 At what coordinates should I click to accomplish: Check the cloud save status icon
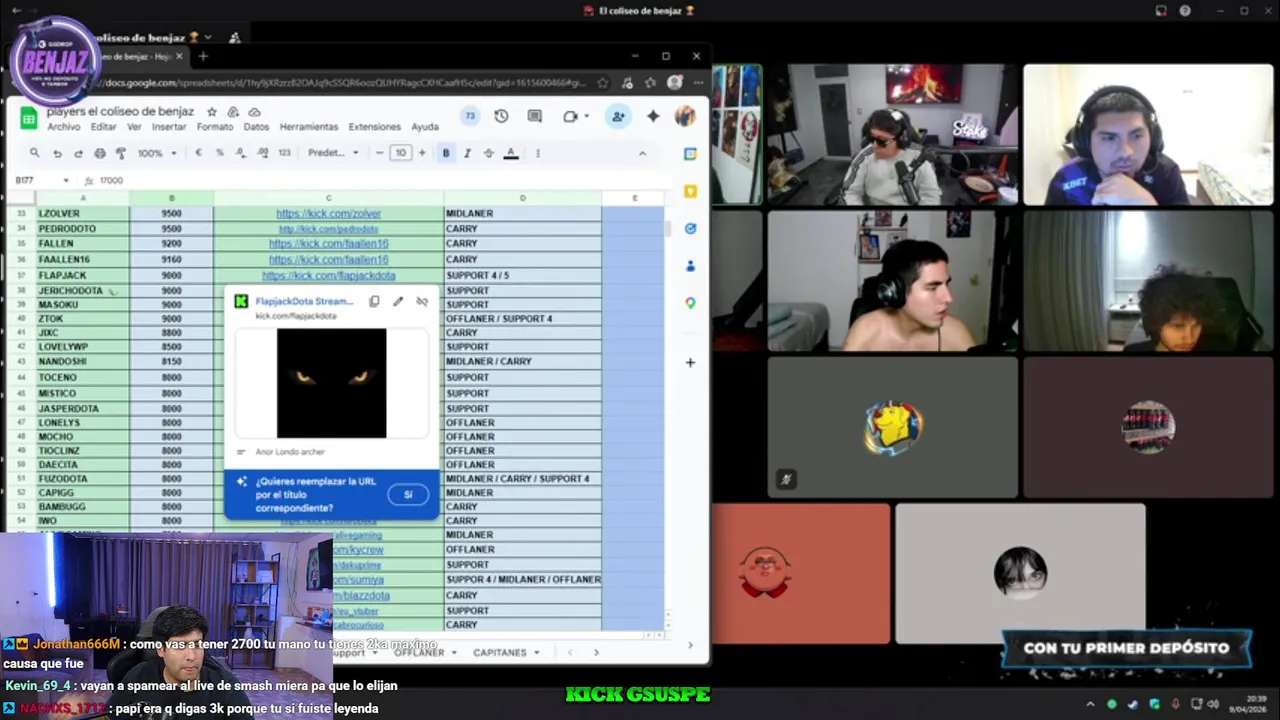tap(254, 112)
